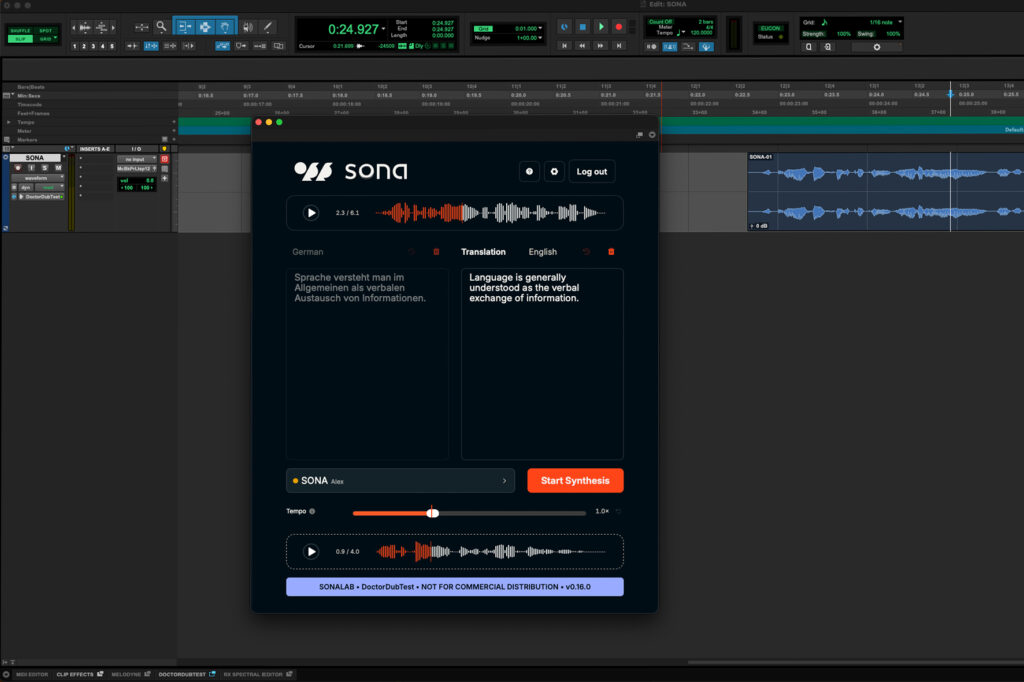Seek in the Sona synthesized waveform
The width and height of the screenshot is (1024, 682).
click(491, 551)
